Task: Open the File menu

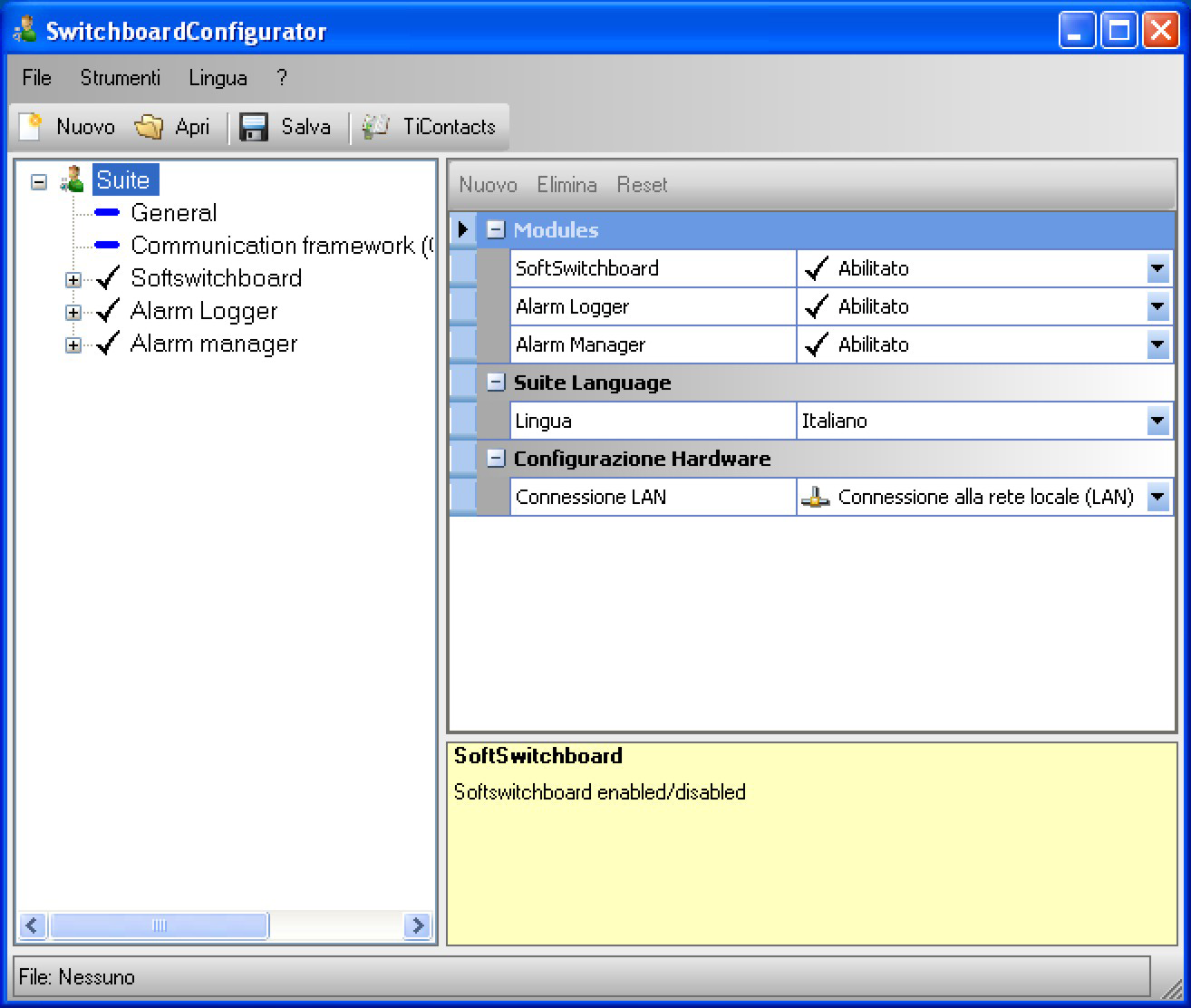Action: (37, 78)
